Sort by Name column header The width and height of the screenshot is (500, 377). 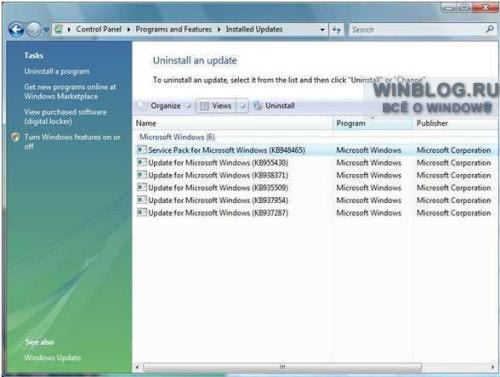pos(233,123)
